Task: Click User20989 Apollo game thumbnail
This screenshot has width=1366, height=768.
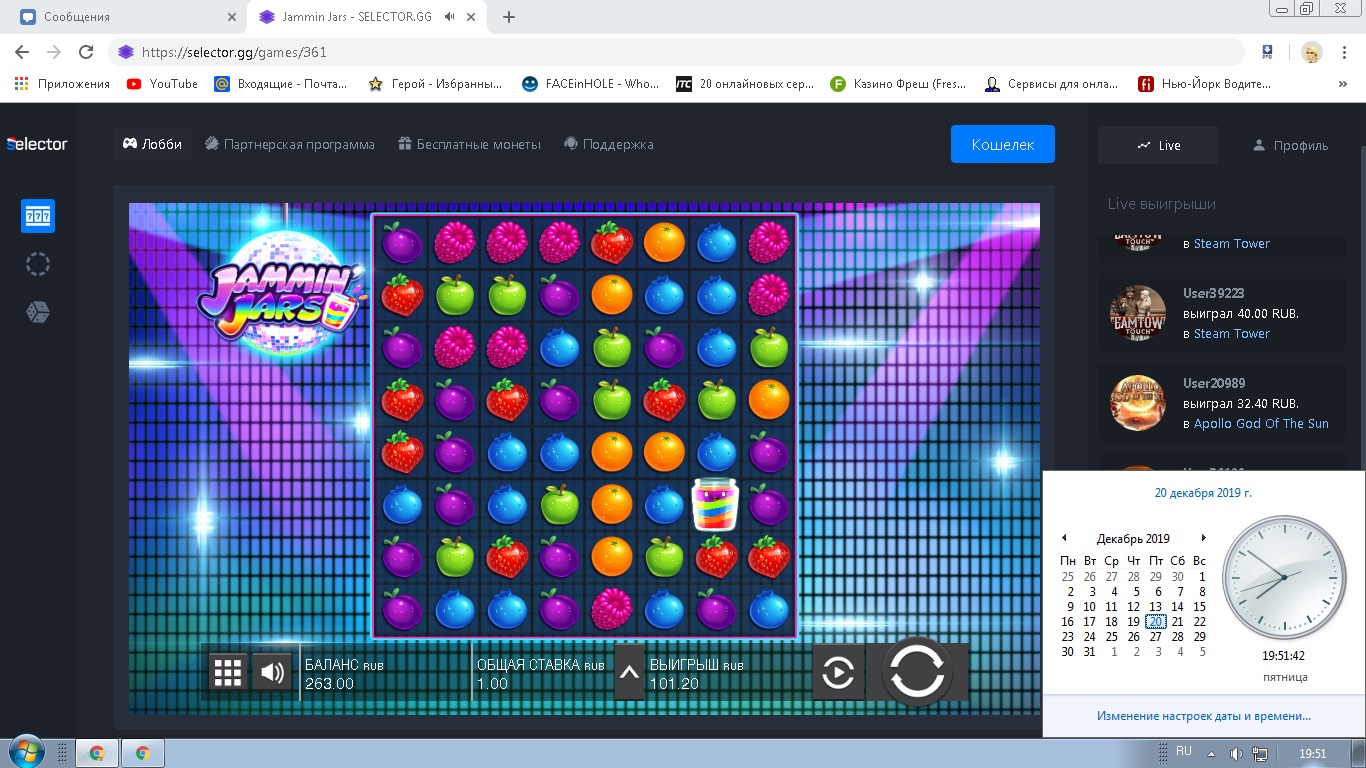Action: pos(1138,403)
